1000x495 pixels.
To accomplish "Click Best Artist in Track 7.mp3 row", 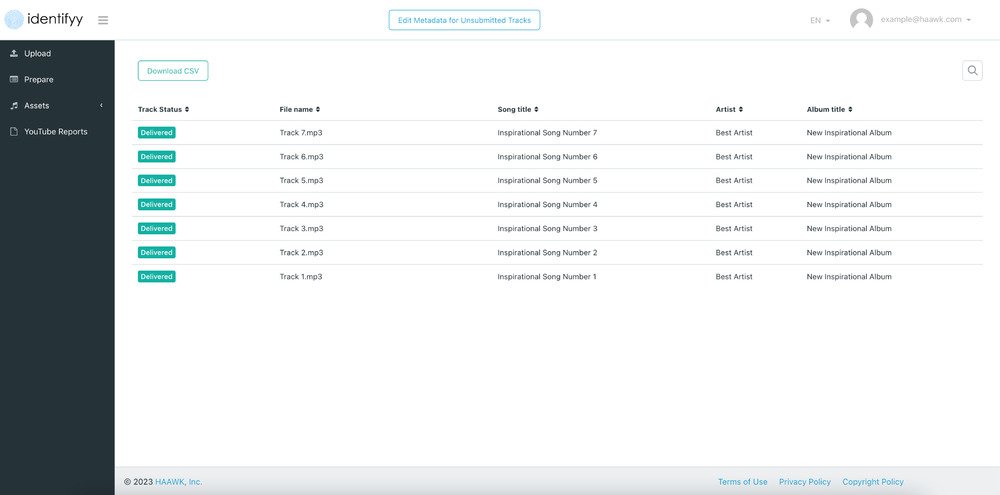I will pos(734,133).
